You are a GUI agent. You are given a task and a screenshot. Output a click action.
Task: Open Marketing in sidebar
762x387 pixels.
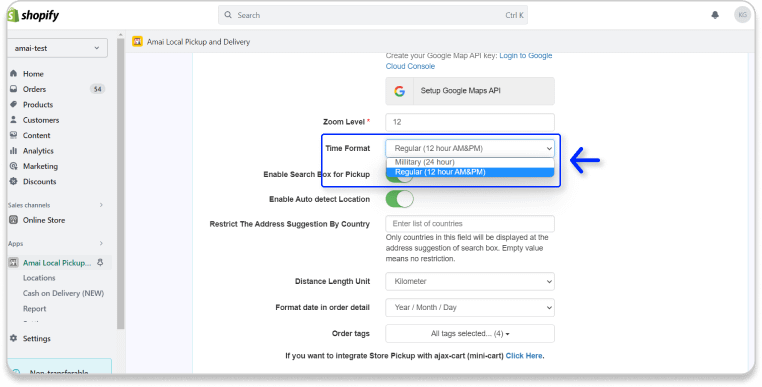coord(40,166)
